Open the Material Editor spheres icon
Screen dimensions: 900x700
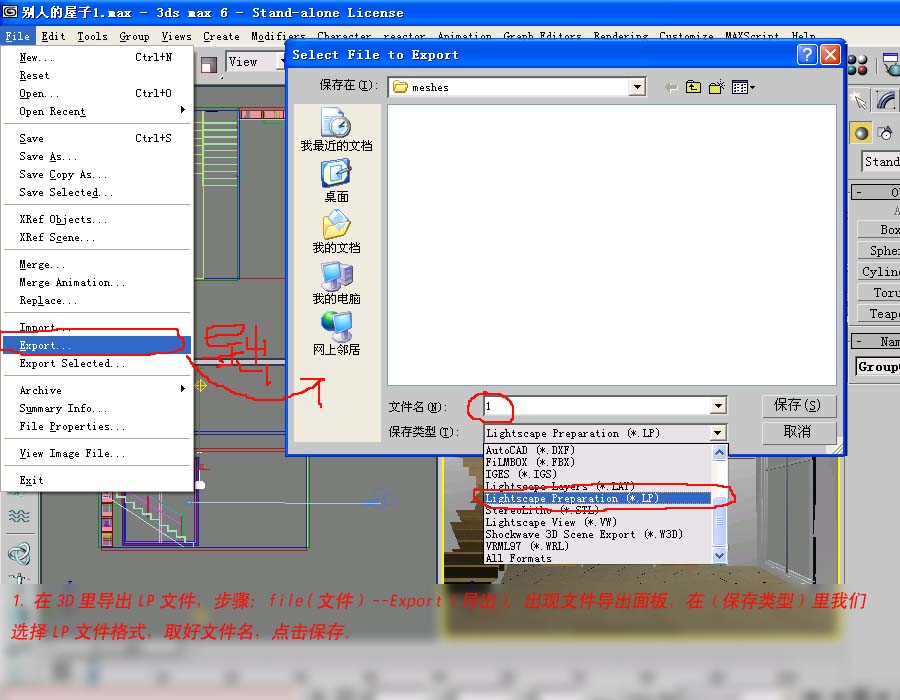858,64
